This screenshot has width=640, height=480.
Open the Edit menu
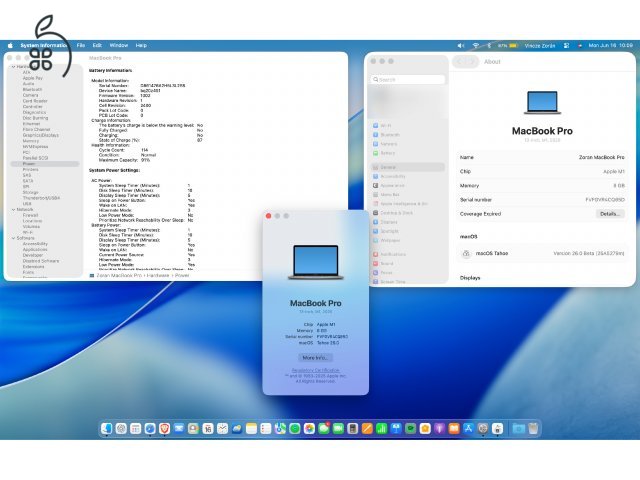tap(97, 45)
